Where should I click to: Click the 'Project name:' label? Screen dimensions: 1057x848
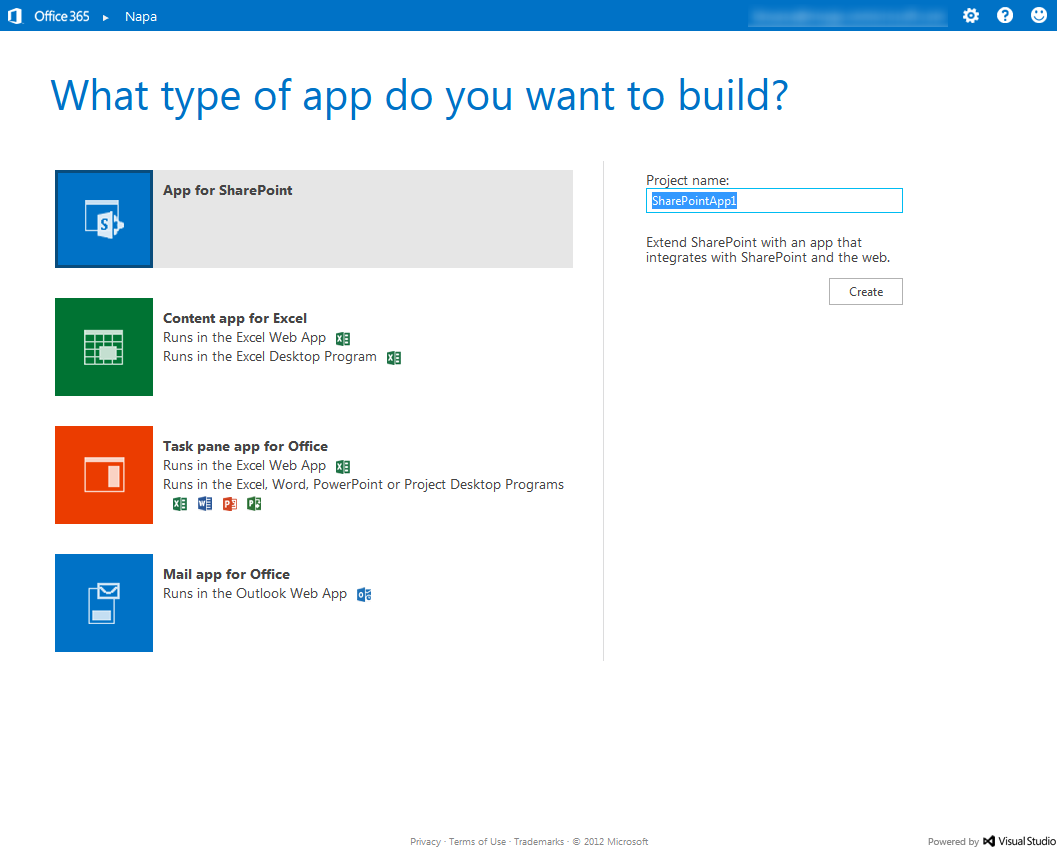coord(688,180)
